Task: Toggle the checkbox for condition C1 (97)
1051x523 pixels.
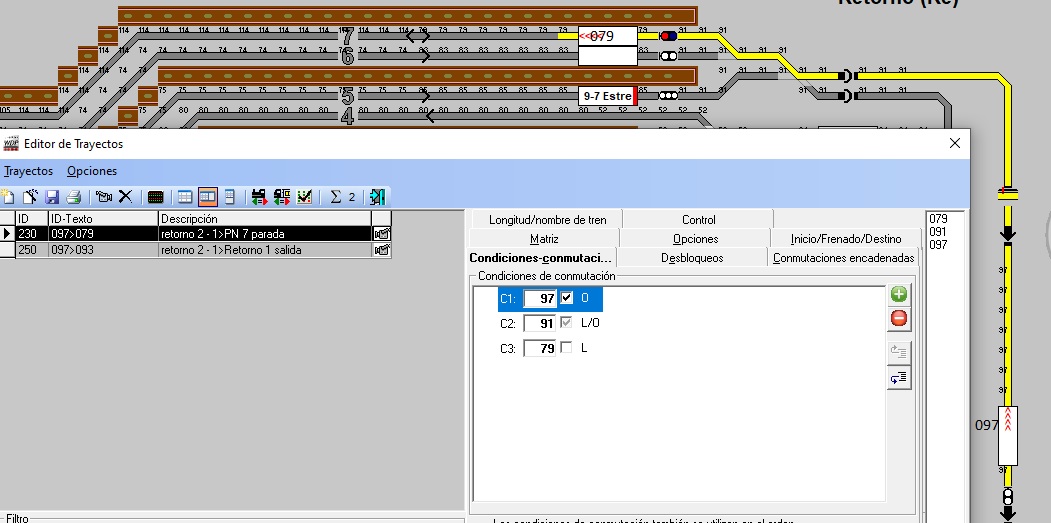Action: (566, 298)
